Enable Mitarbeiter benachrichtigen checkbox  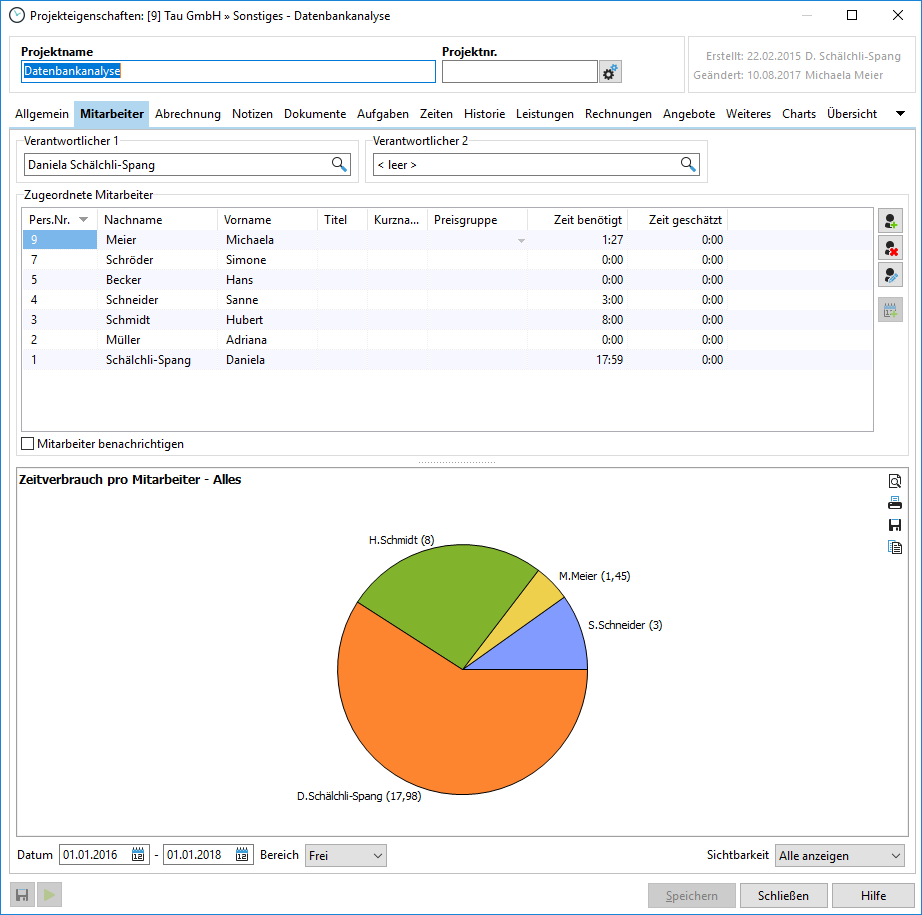28,444
